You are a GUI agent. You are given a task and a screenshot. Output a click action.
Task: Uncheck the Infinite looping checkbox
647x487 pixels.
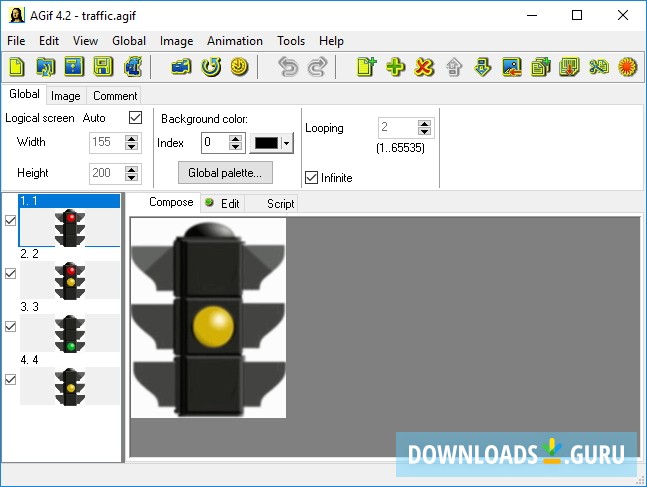tap(312, 177)
